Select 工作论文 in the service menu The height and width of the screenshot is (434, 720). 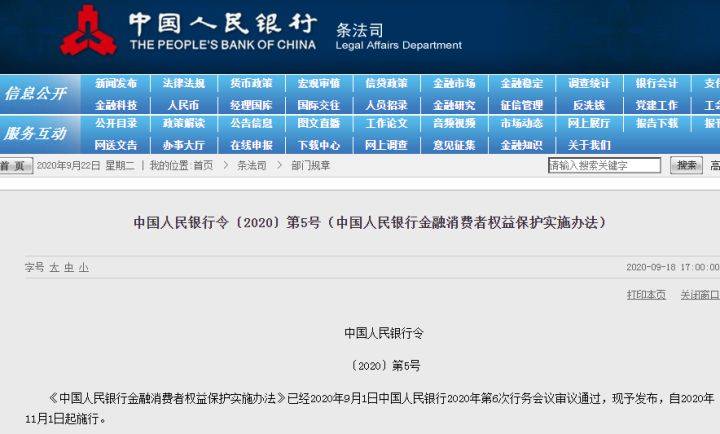[386, 123]
